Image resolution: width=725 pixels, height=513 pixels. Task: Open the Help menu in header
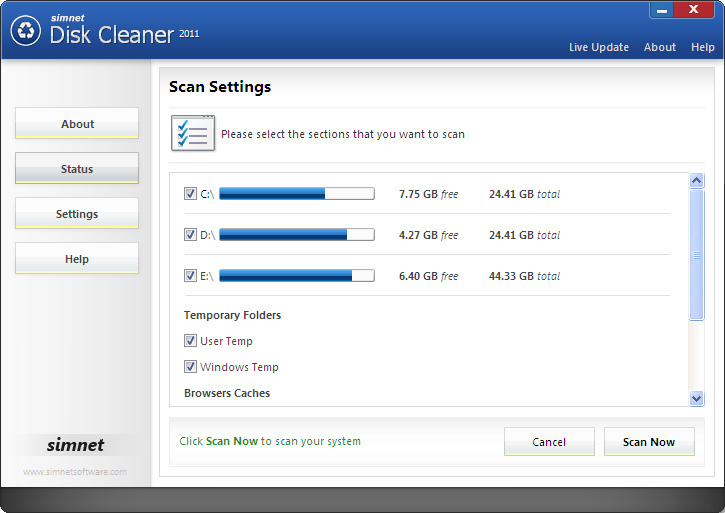tap(703, 47)
